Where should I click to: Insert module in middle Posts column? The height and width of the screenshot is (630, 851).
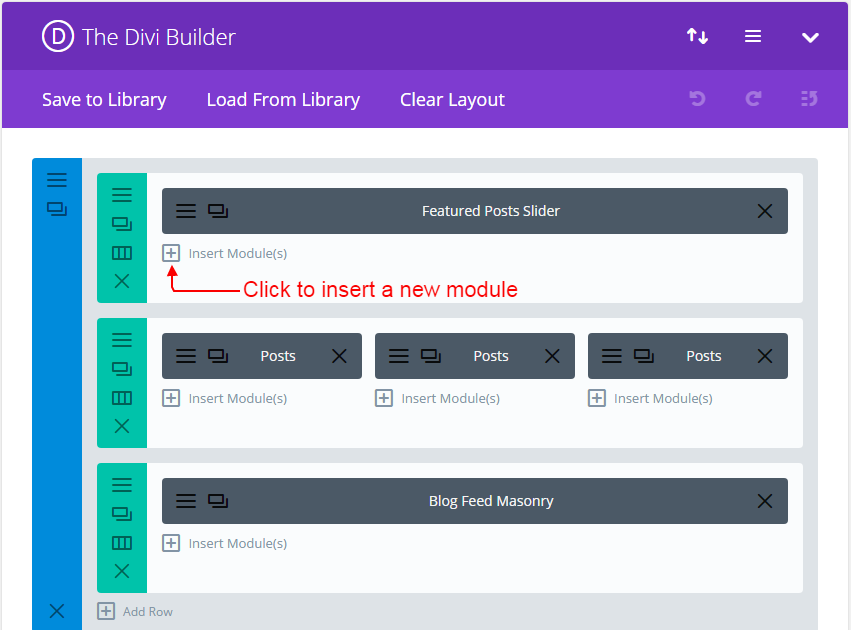(x=437, y=398)
